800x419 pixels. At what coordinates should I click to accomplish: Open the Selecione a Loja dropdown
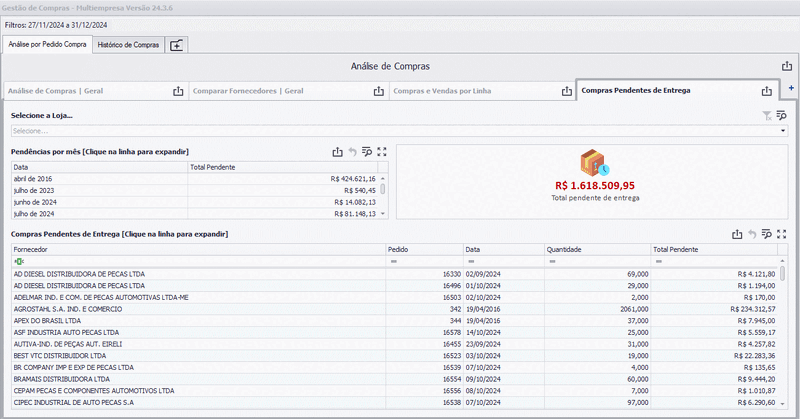[783, 131]
